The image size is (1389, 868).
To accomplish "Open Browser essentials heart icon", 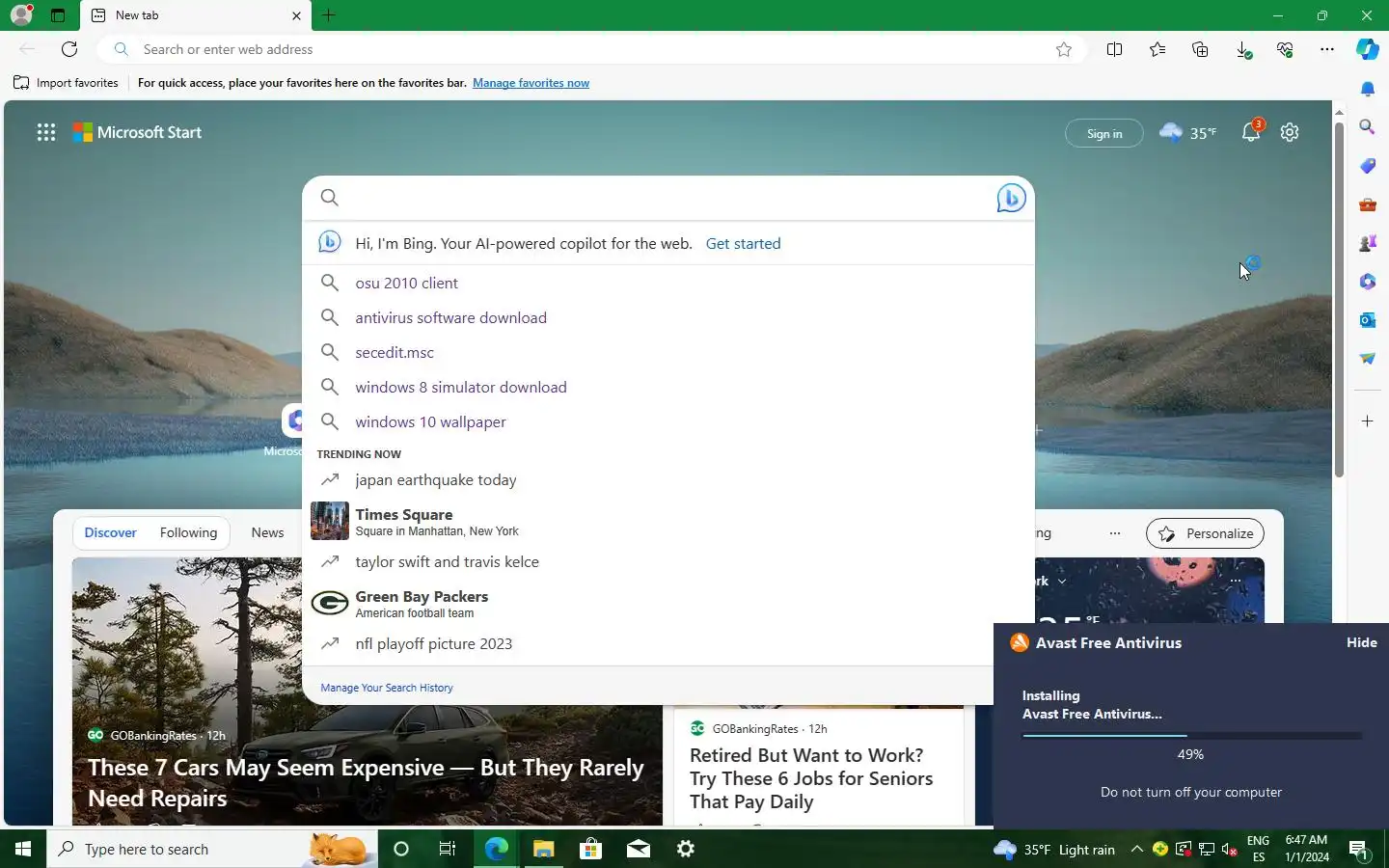I will [1285, 49].
